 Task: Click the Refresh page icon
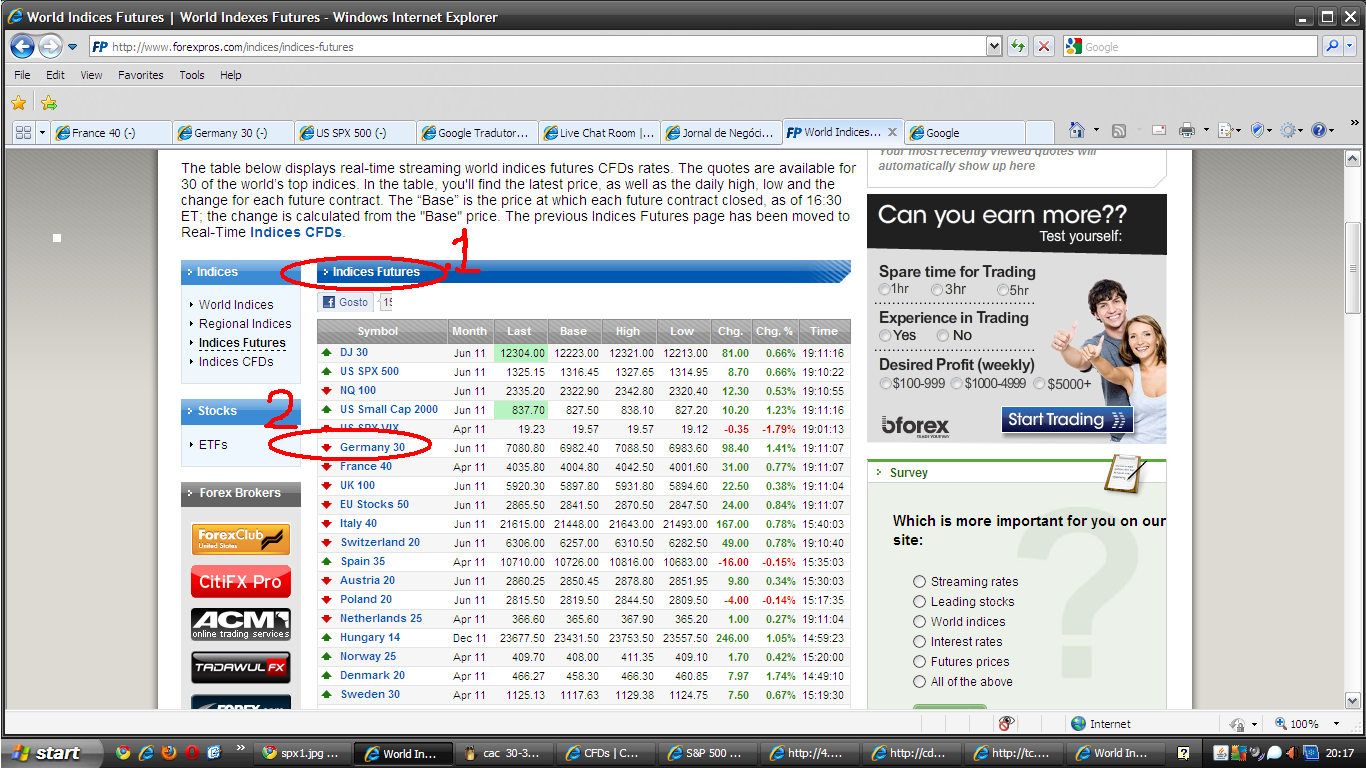pyautogui.click(x=1018, y=46)
